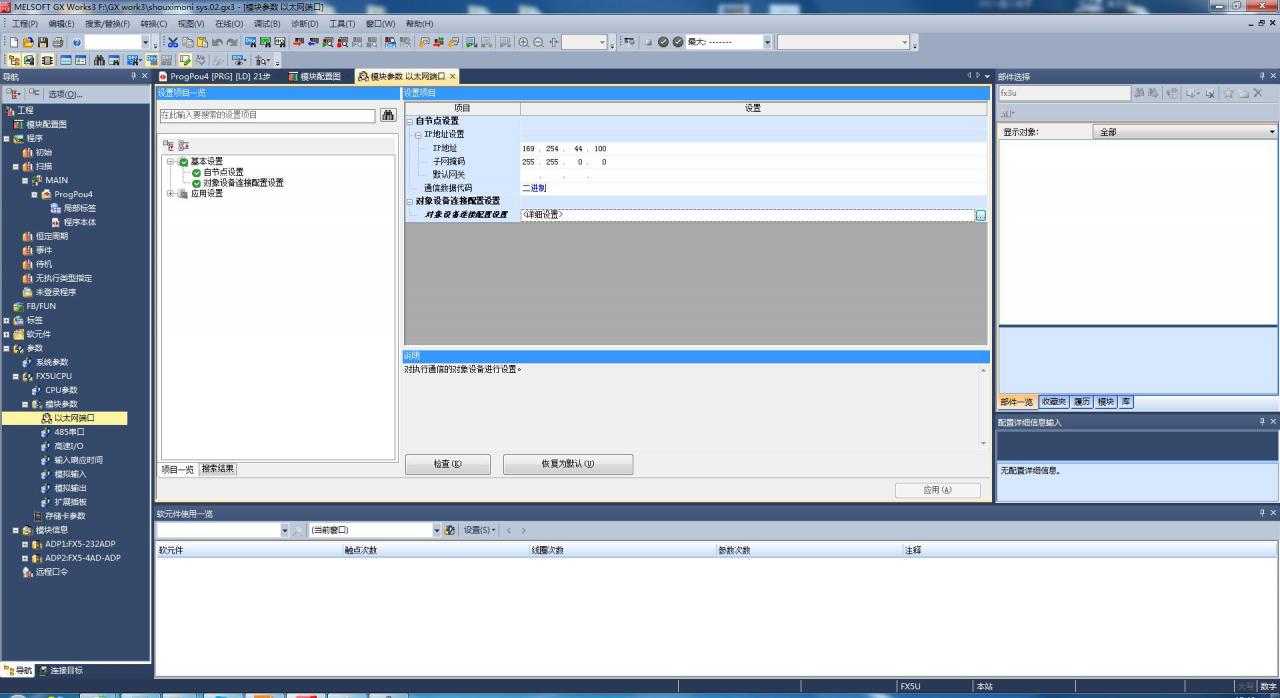1280x698 pixels.
Task: Click the binoculars search icon beside the settings search field
Action: coord(388,115)
